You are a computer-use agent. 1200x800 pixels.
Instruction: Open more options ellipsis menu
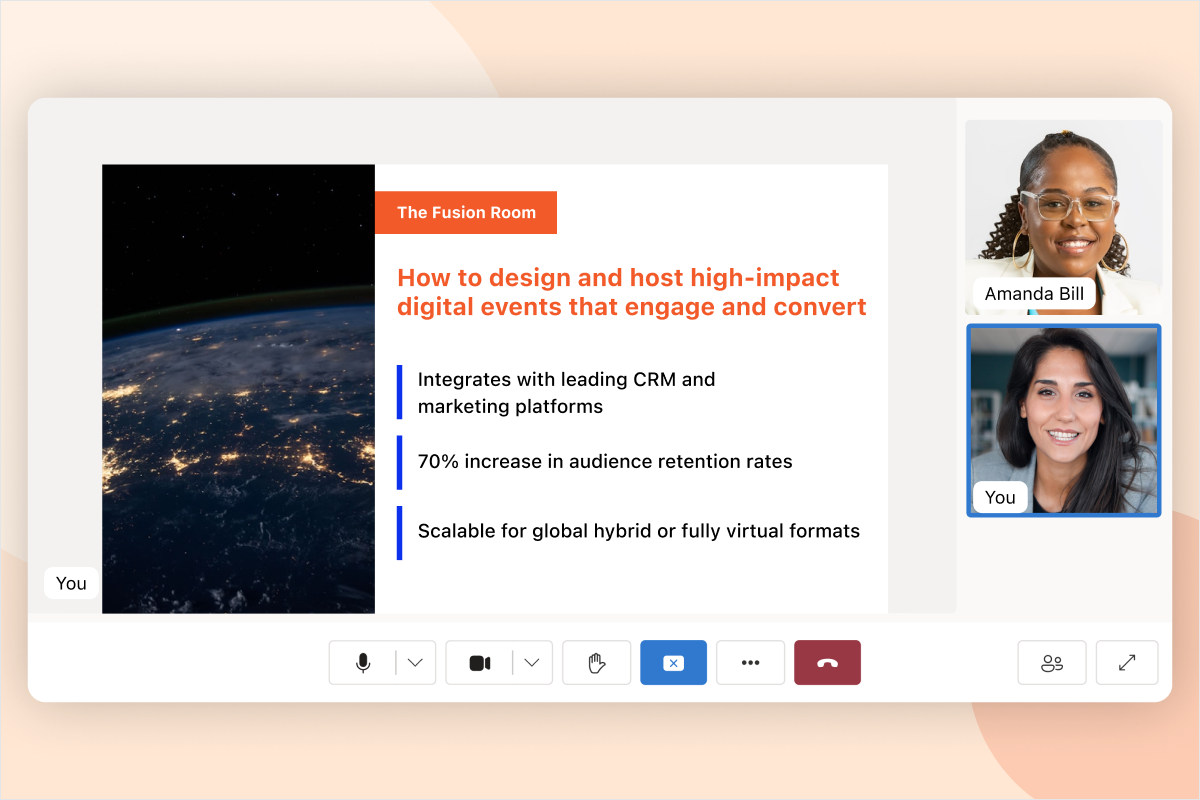tap(751, 663)
